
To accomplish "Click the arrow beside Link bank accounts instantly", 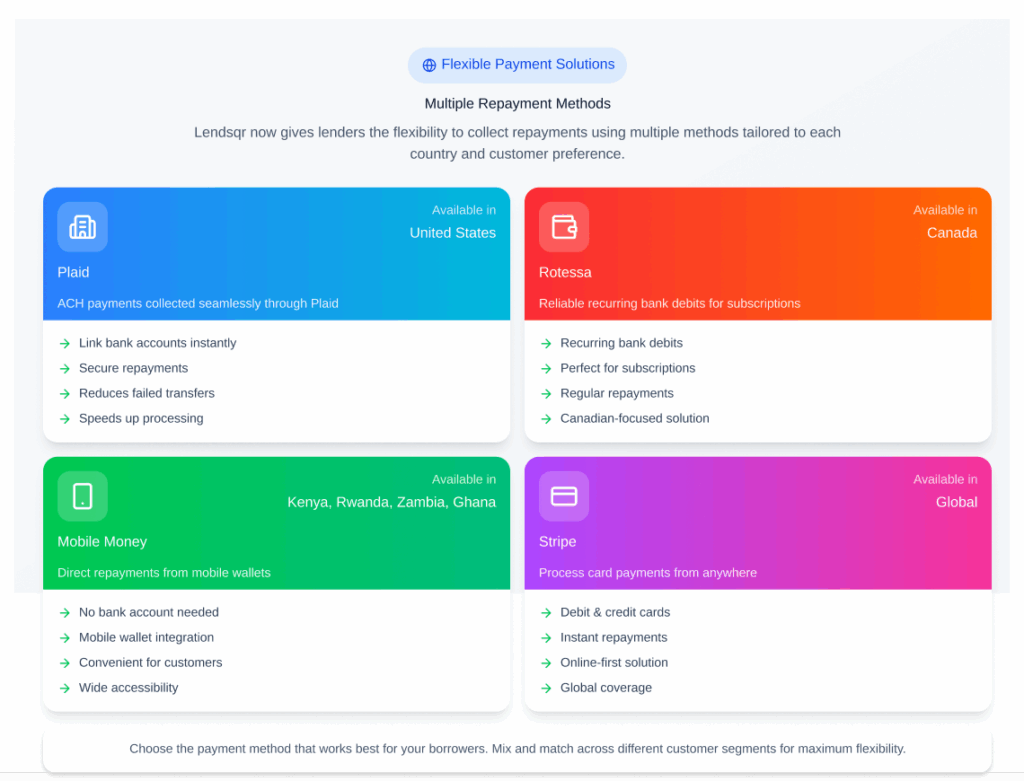I will [65, 343].
